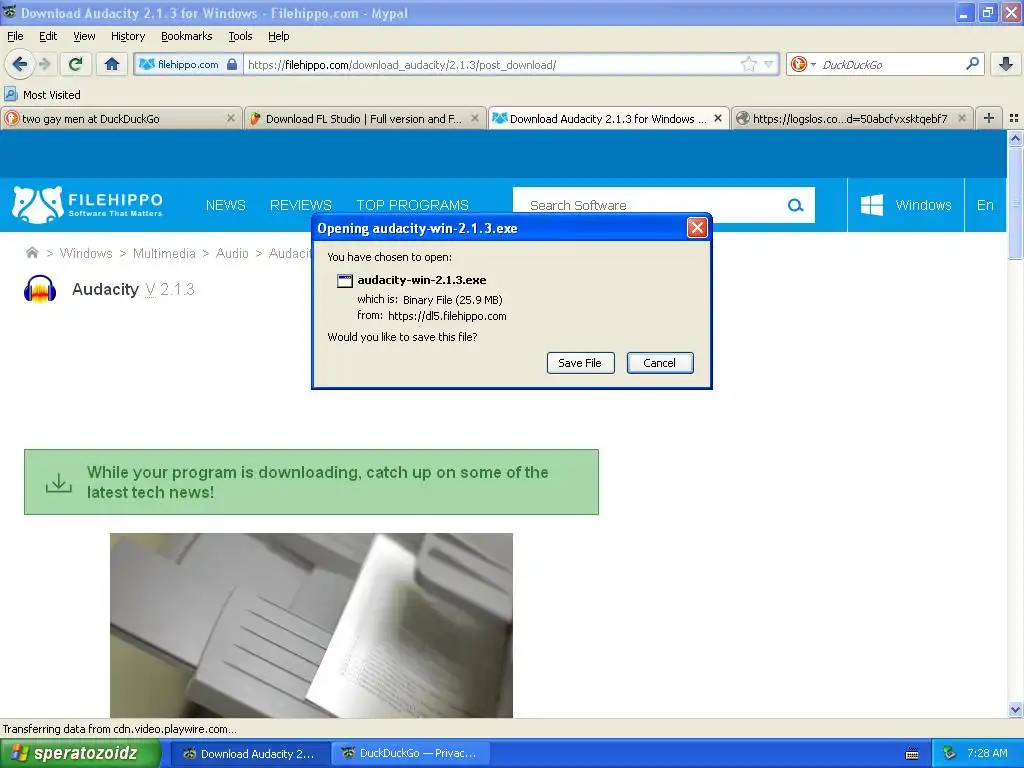Switch to Download Audacity taskbar window
The height and width of the screenshot is (768, 1024).
point(249,754)
